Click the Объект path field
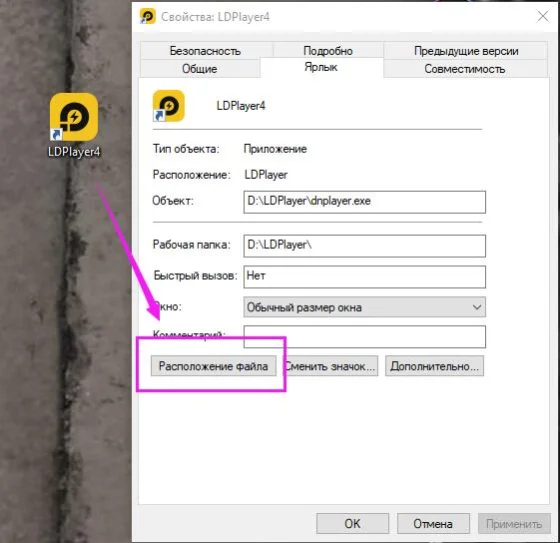 365,202
